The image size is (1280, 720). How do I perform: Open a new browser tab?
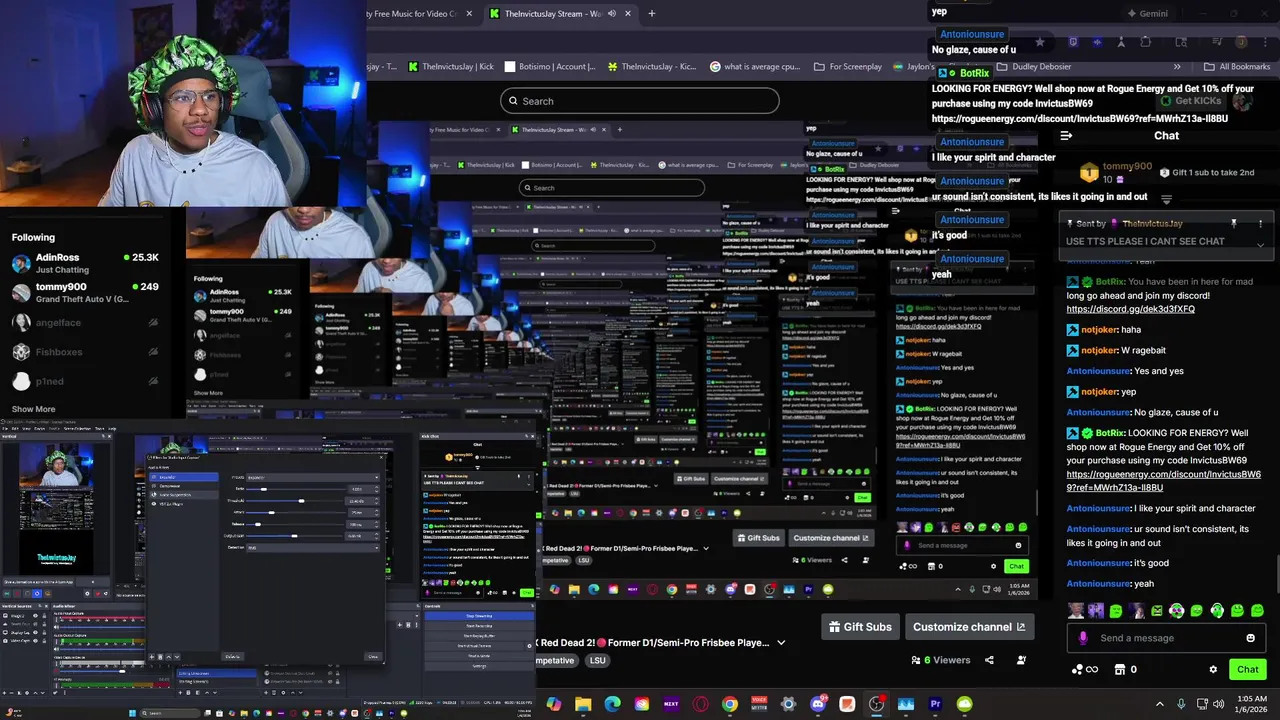(x=651, y=14)
